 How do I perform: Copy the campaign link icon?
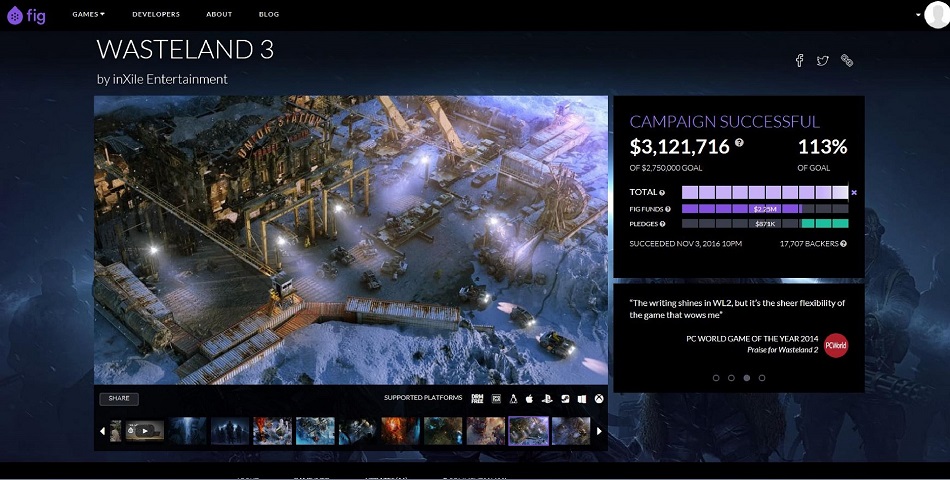[x=847, y=60]
